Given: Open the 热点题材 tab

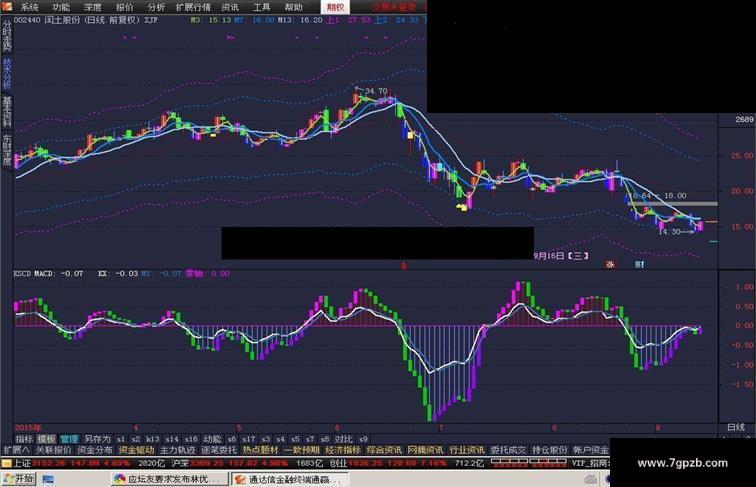Looking at the screenshot, I should click(x=260, y=450).
